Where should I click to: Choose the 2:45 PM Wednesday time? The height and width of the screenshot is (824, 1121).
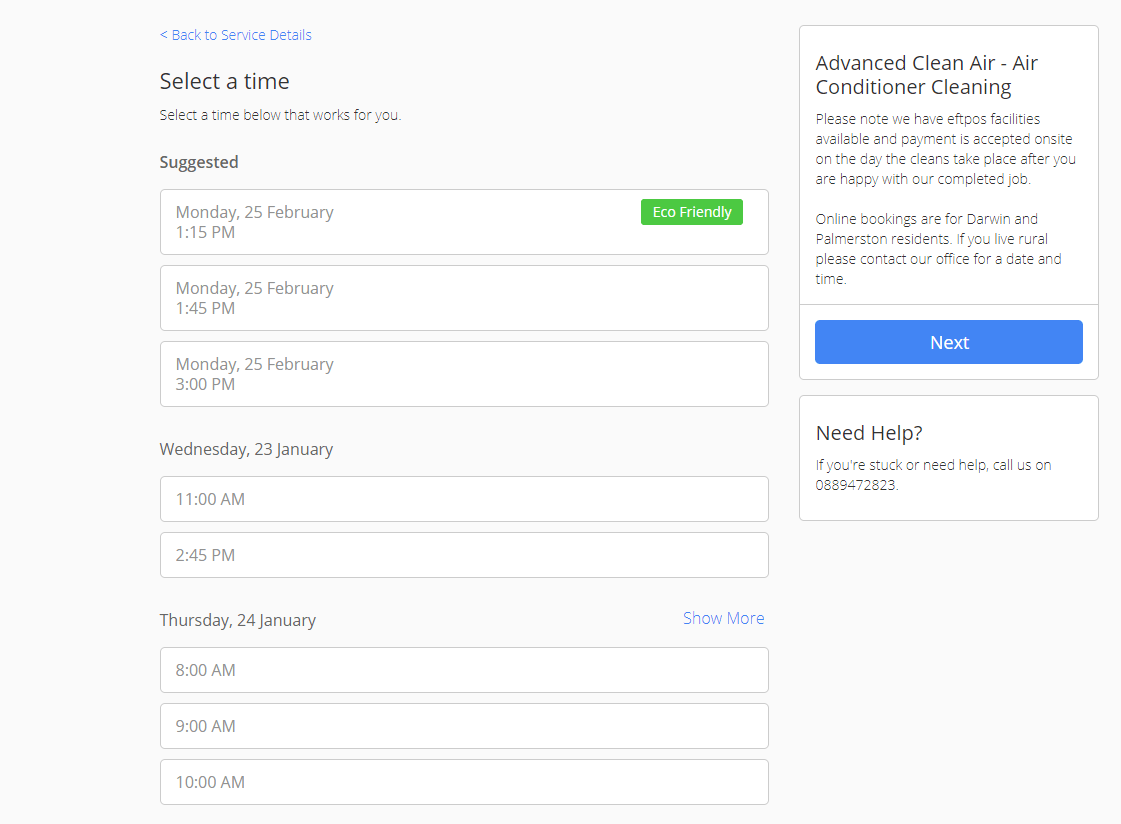(464, 555)
